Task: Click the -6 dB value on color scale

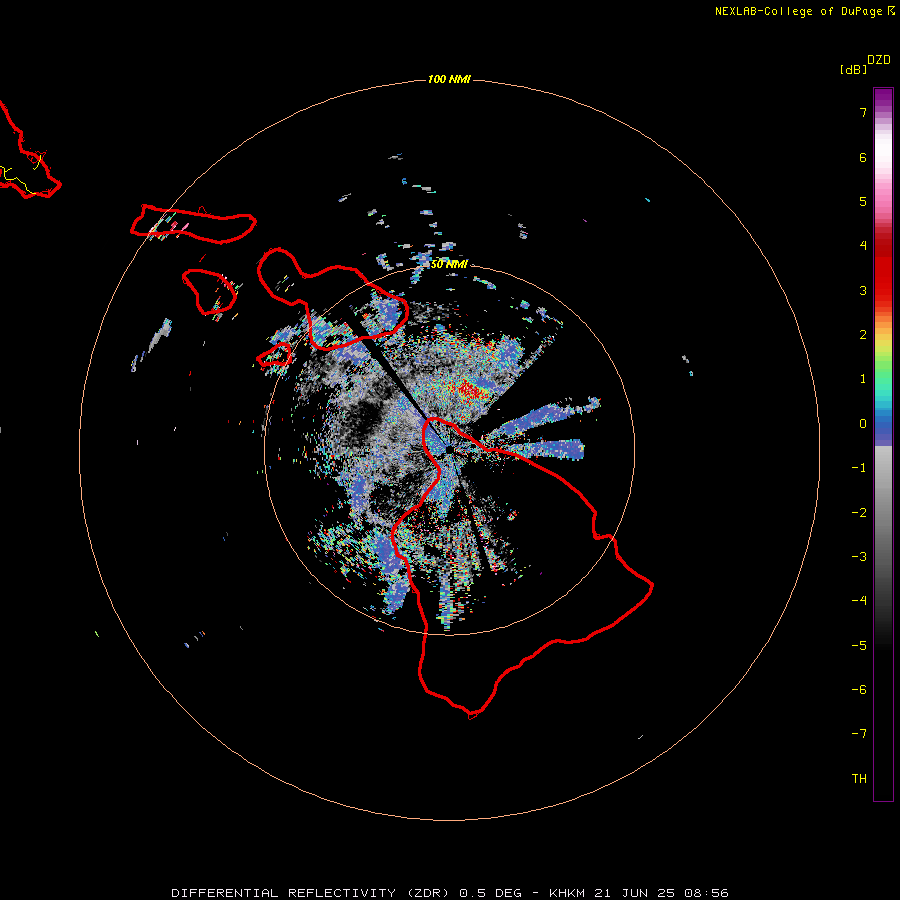Action: point(859,690)
